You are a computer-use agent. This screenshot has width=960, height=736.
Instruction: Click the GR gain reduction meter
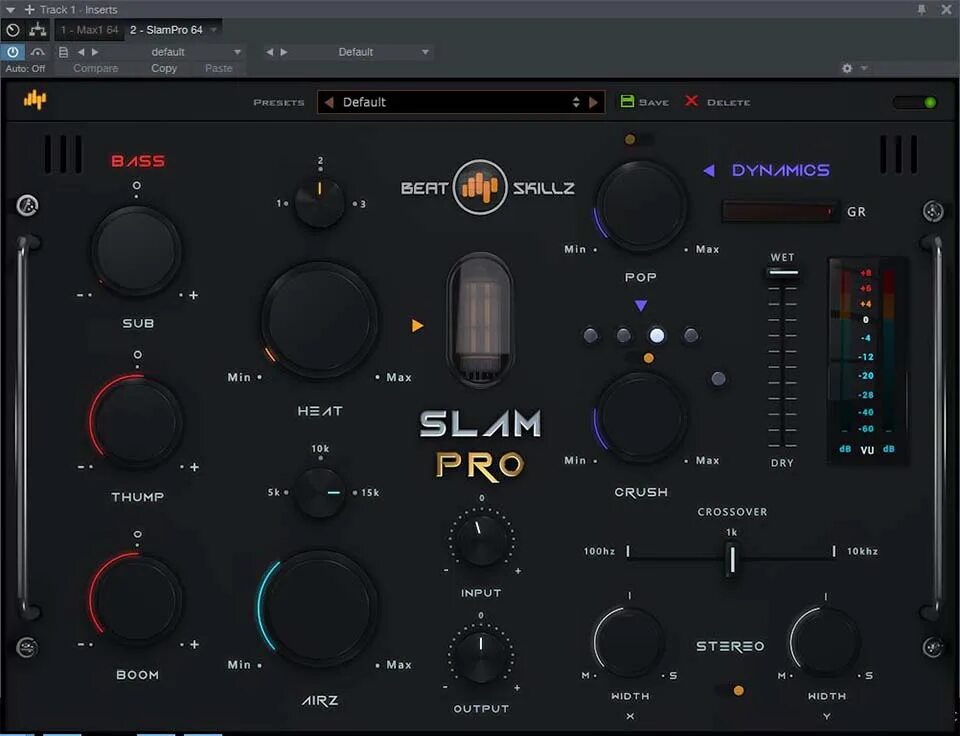[779, 212]
